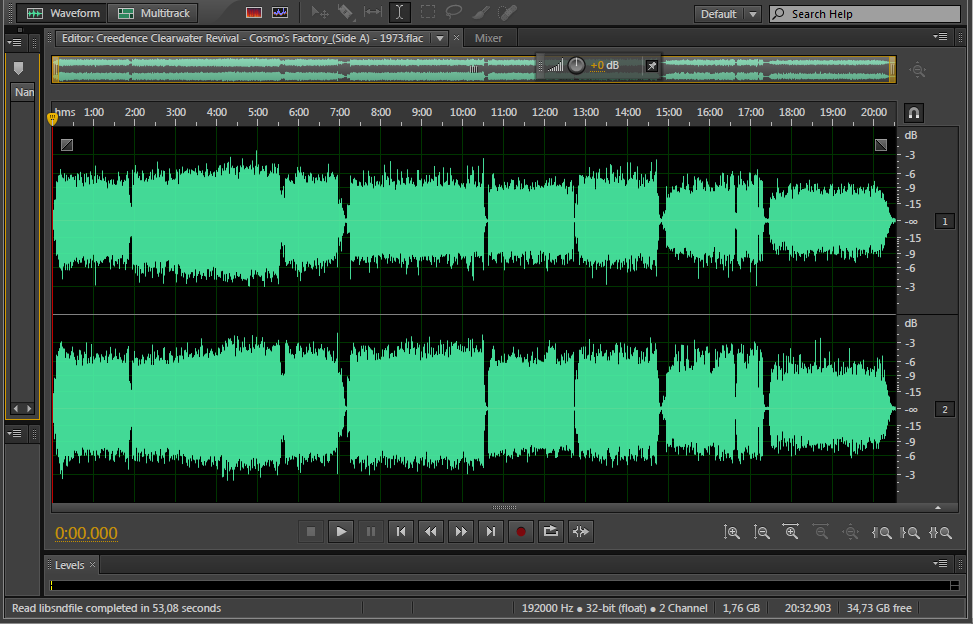Image resolution: width=973 pixels, height=624 pixels.
Task: Click the fade-out handle on waveform
Action: pos(881,145)
